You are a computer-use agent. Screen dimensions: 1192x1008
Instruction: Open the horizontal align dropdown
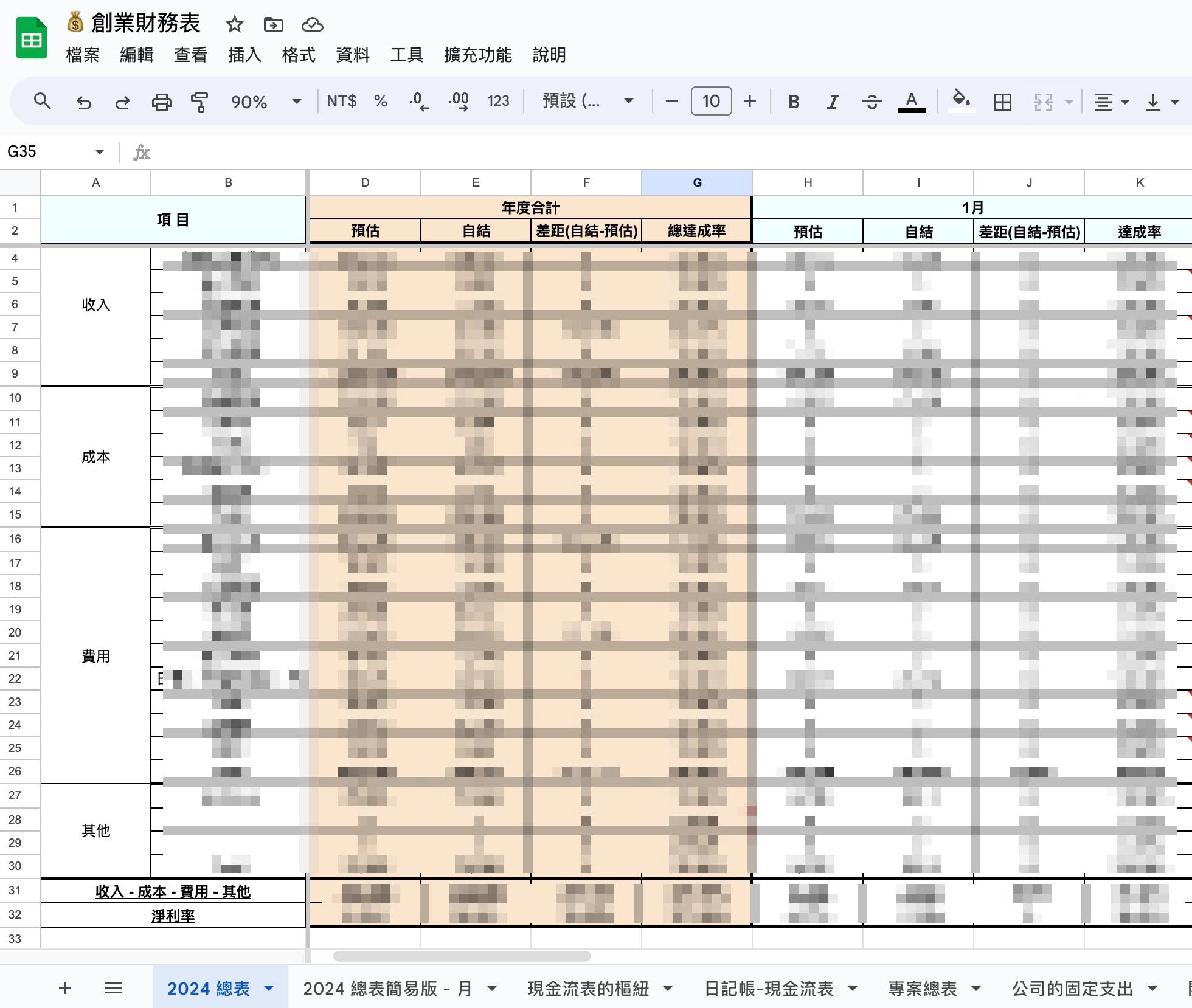coord(1111,102)
